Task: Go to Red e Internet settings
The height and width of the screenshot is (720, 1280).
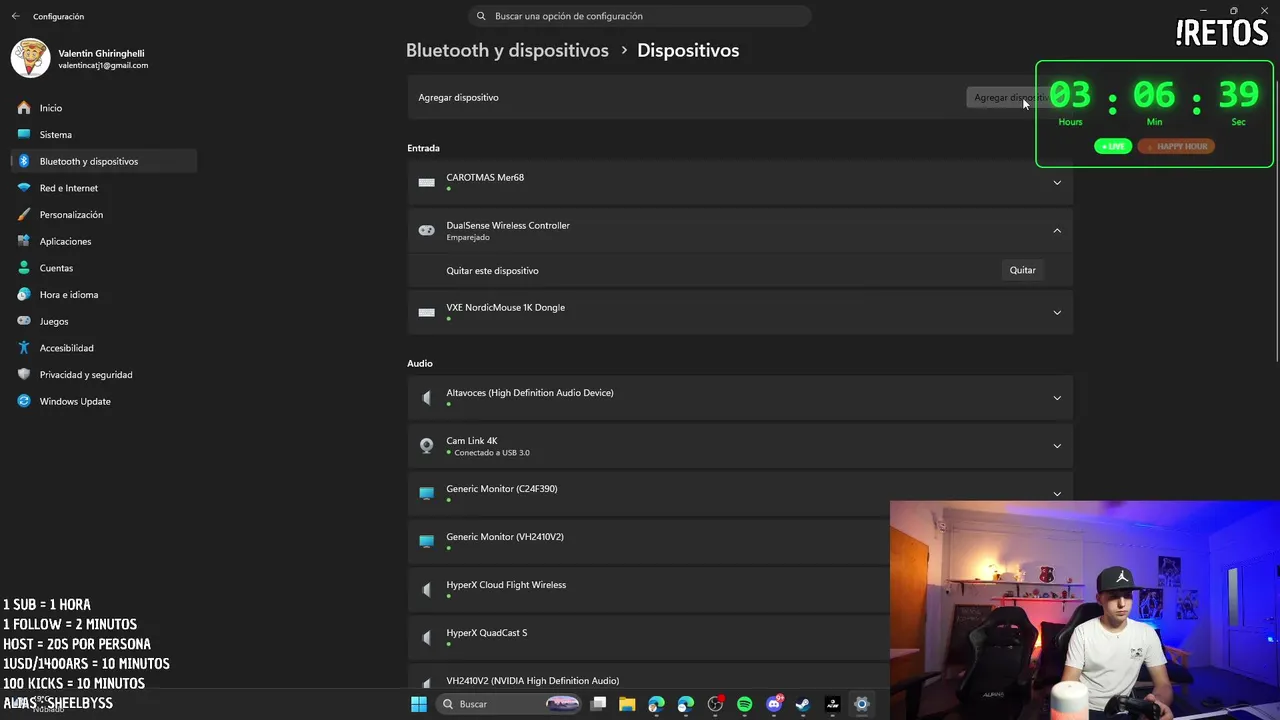Action: 104,188
